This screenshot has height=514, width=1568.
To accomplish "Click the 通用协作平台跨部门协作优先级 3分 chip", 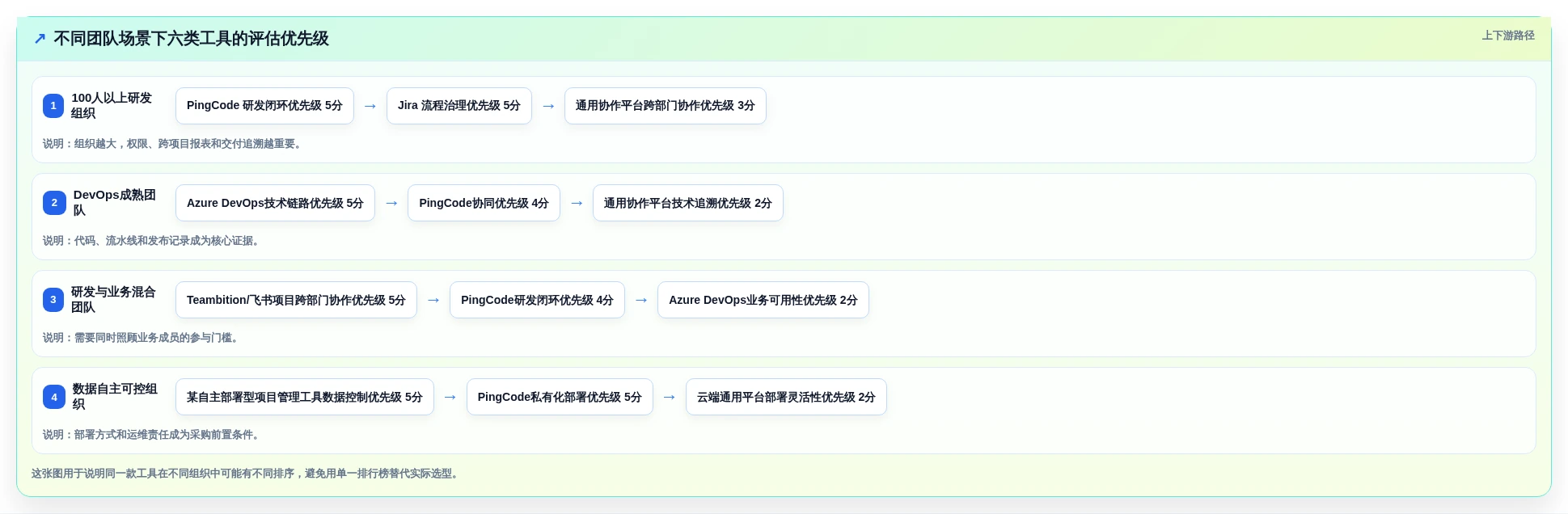I will coord(665,106).
